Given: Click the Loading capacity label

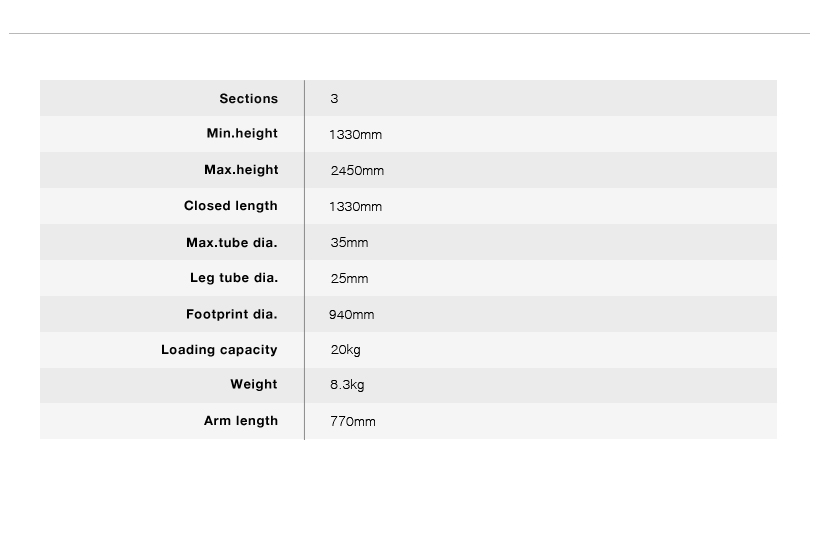Looking at the screenshot, I should click(219, 350).
